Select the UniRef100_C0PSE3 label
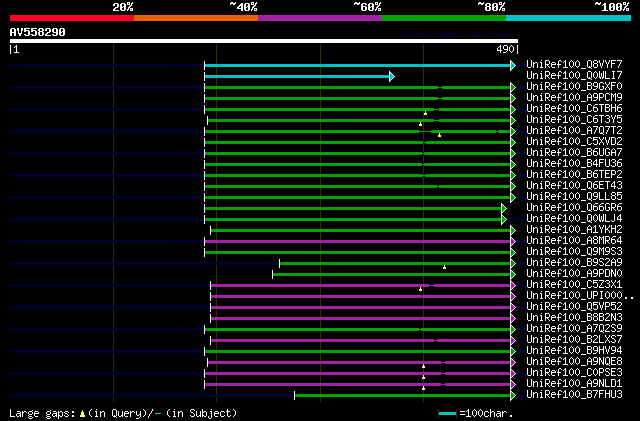Screen dimensions: 640x421 click(x=574, y=373)
